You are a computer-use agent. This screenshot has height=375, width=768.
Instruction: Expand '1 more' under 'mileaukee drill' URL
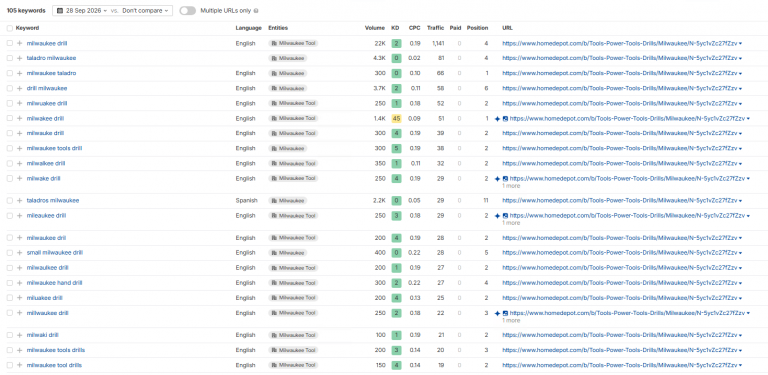(x=511, y=223)
